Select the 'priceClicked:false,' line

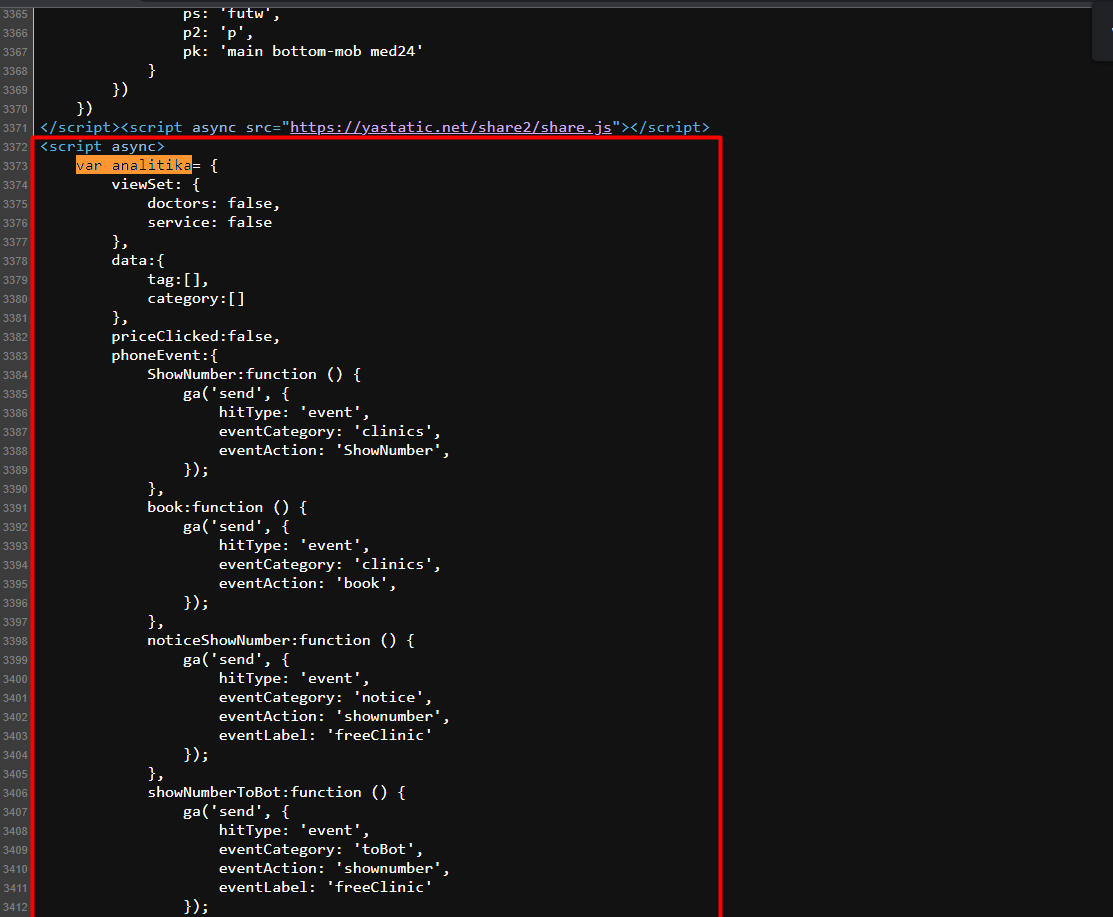pyautogui.click(x=196, y=336)
